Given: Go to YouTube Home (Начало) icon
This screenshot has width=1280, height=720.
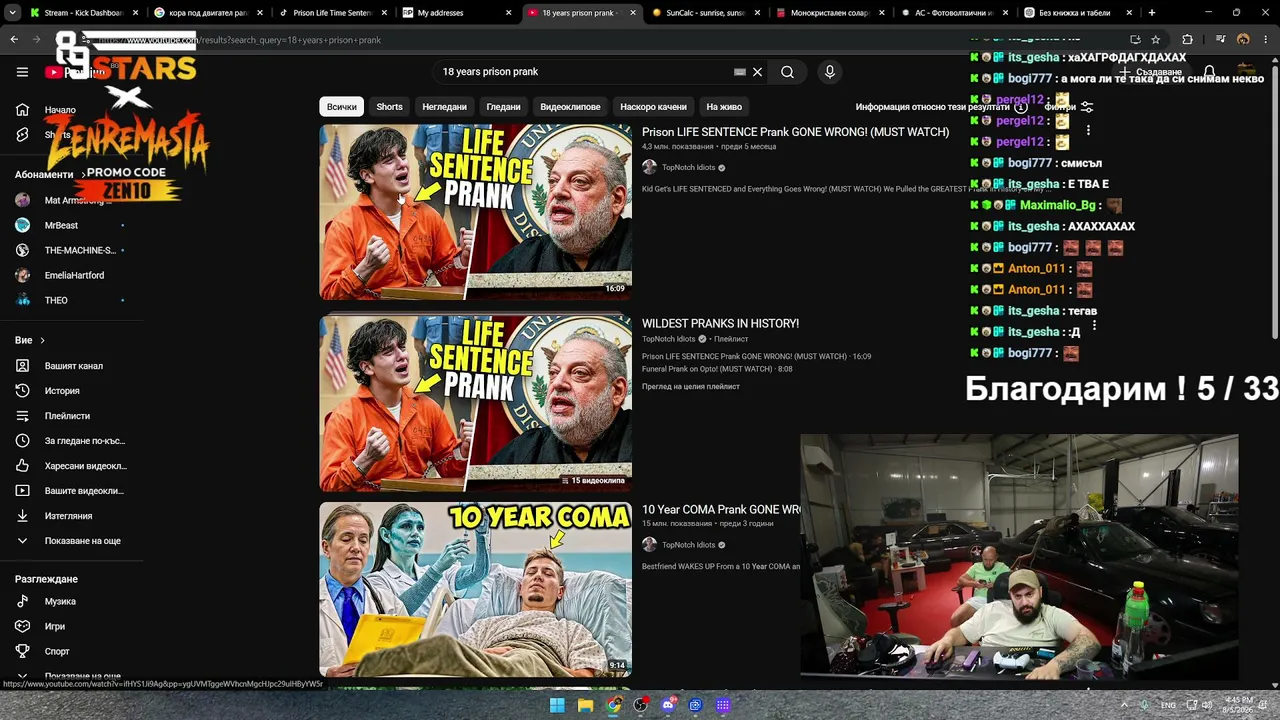Looking at the screenshot, I should pyautogui.click(x=22, y=110).
